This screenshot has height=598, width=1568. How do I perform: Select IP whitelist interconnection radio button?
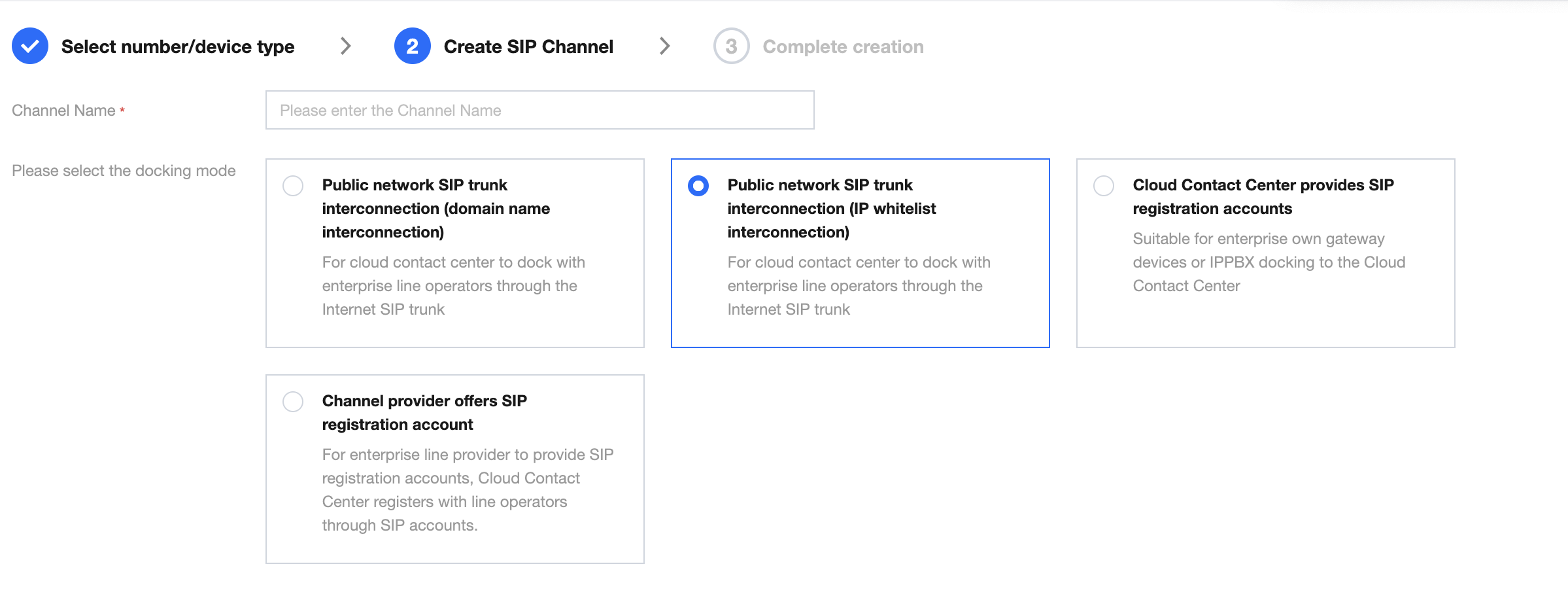pos(698,186)
